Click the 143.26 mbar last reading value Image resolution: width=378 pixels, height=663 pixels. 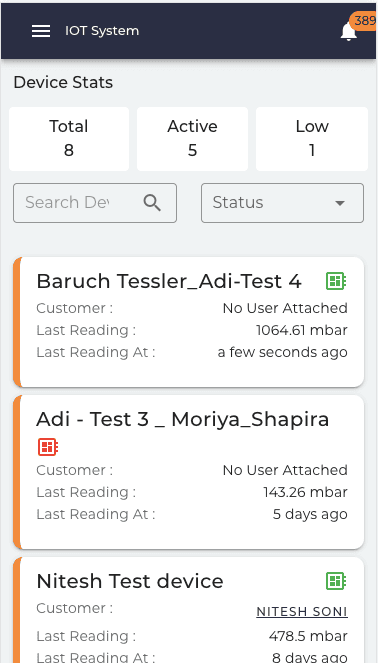[305, 492]
